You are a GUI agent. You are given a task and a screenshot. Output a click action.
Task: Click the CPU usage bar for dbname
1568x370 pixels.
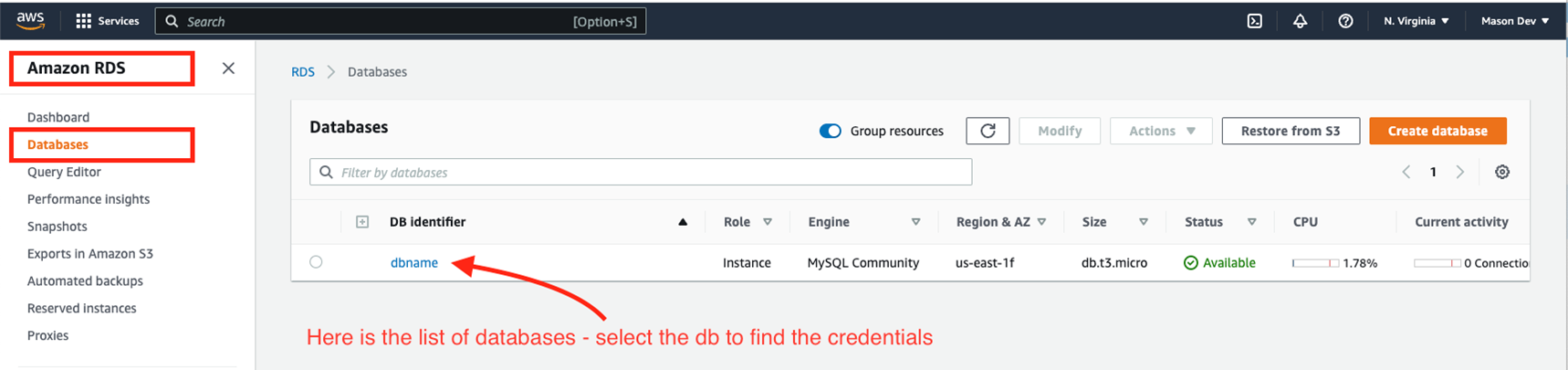(1315, 263)
